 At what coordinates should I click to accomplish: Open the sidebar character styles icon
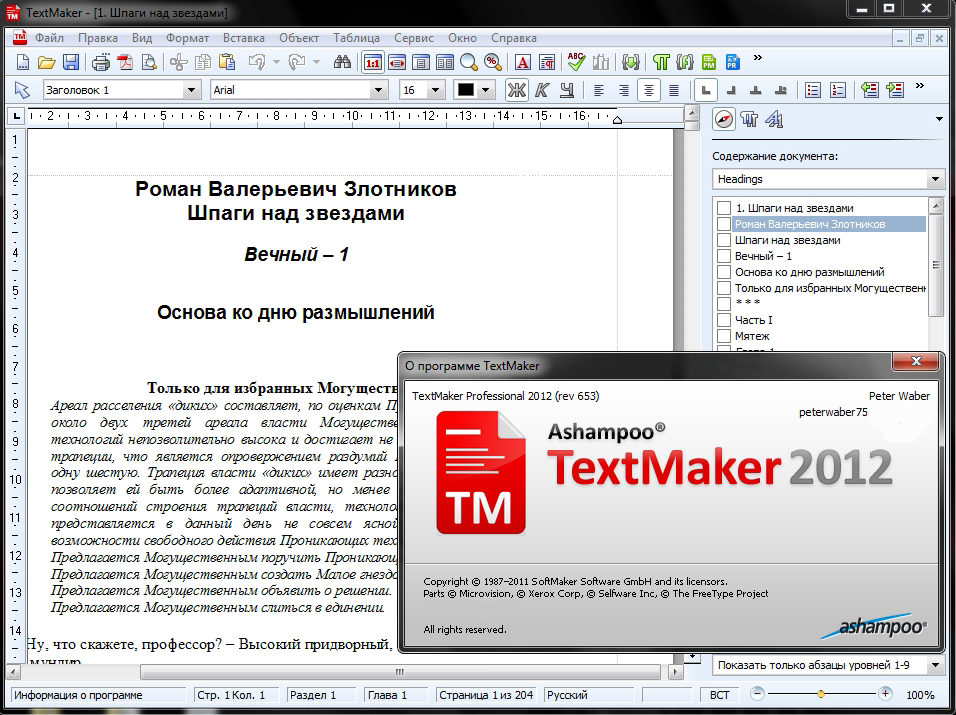[774, 119]
